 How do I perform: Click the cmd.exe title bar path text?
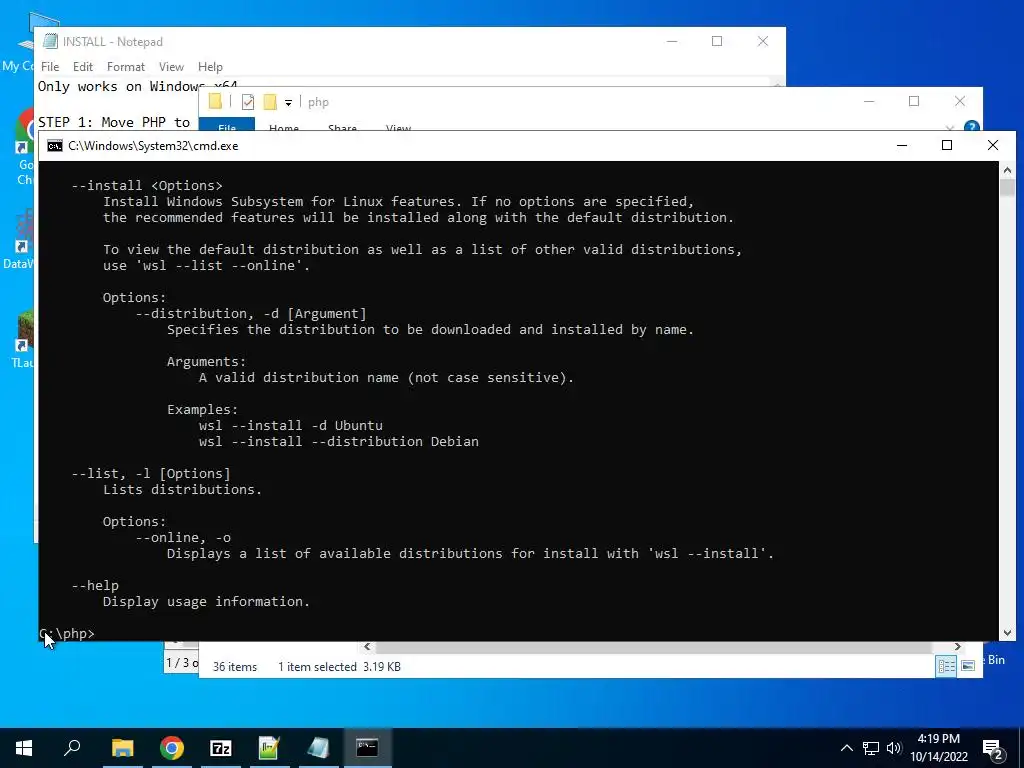coord(153,146)
